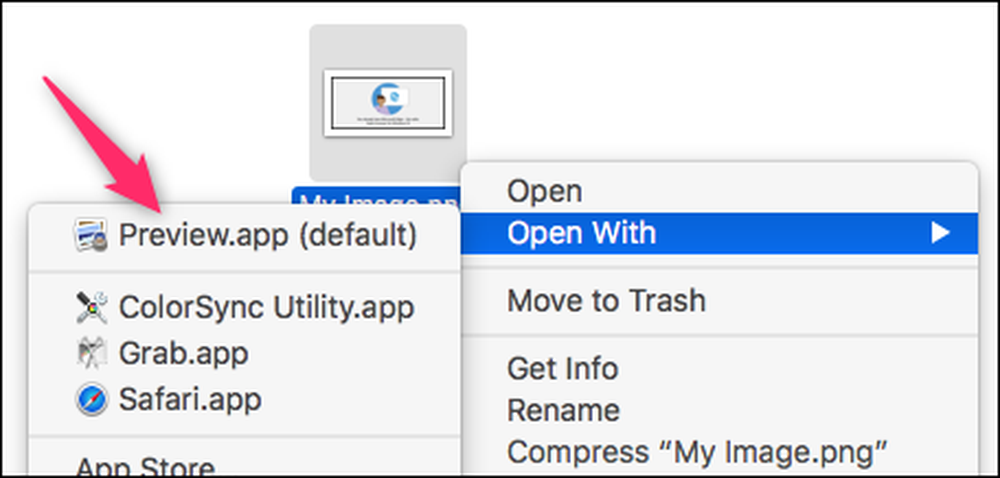The height and width of the screenshot is (478, 1000).
Task: Choose Rename from the context menu
Action: click(563, 410)
